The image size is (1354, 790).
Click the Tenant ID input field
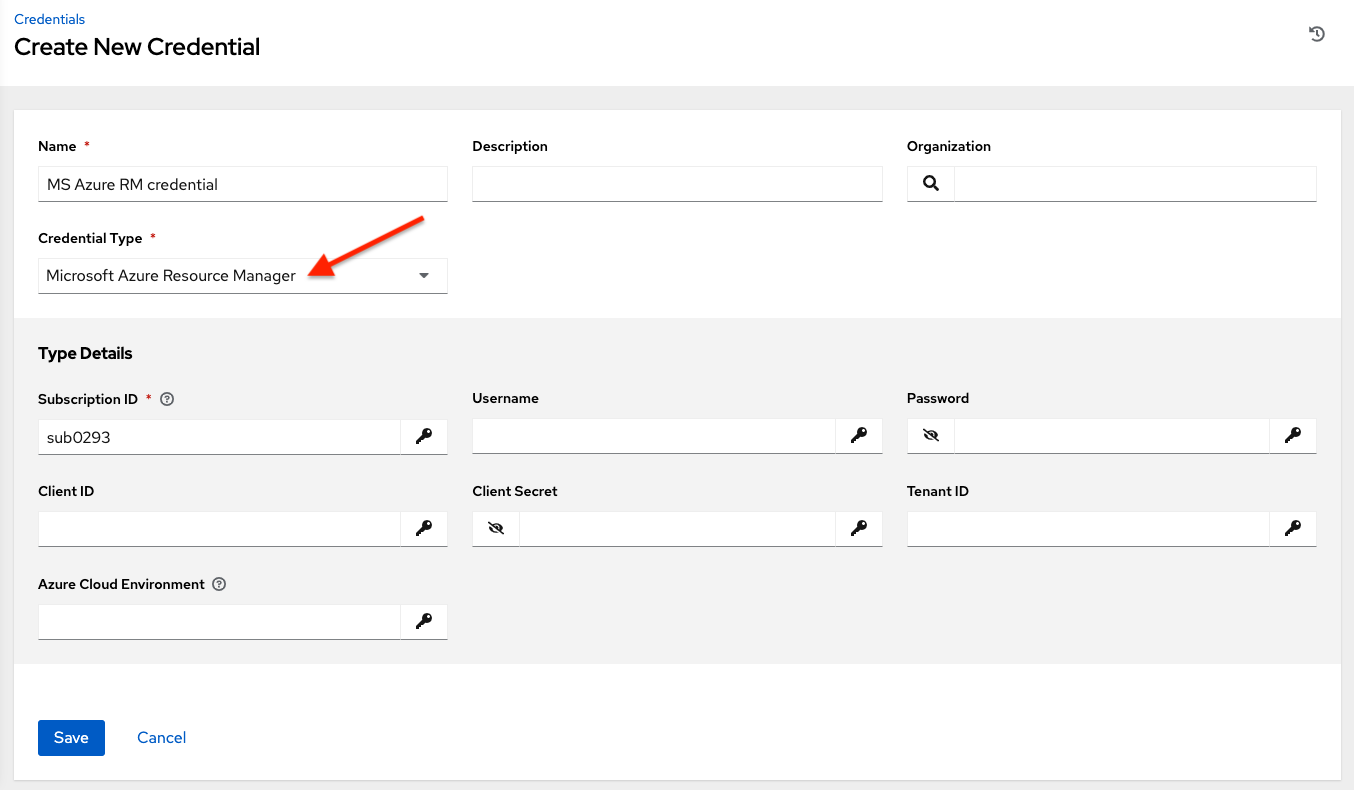(x=1087, y=528)
